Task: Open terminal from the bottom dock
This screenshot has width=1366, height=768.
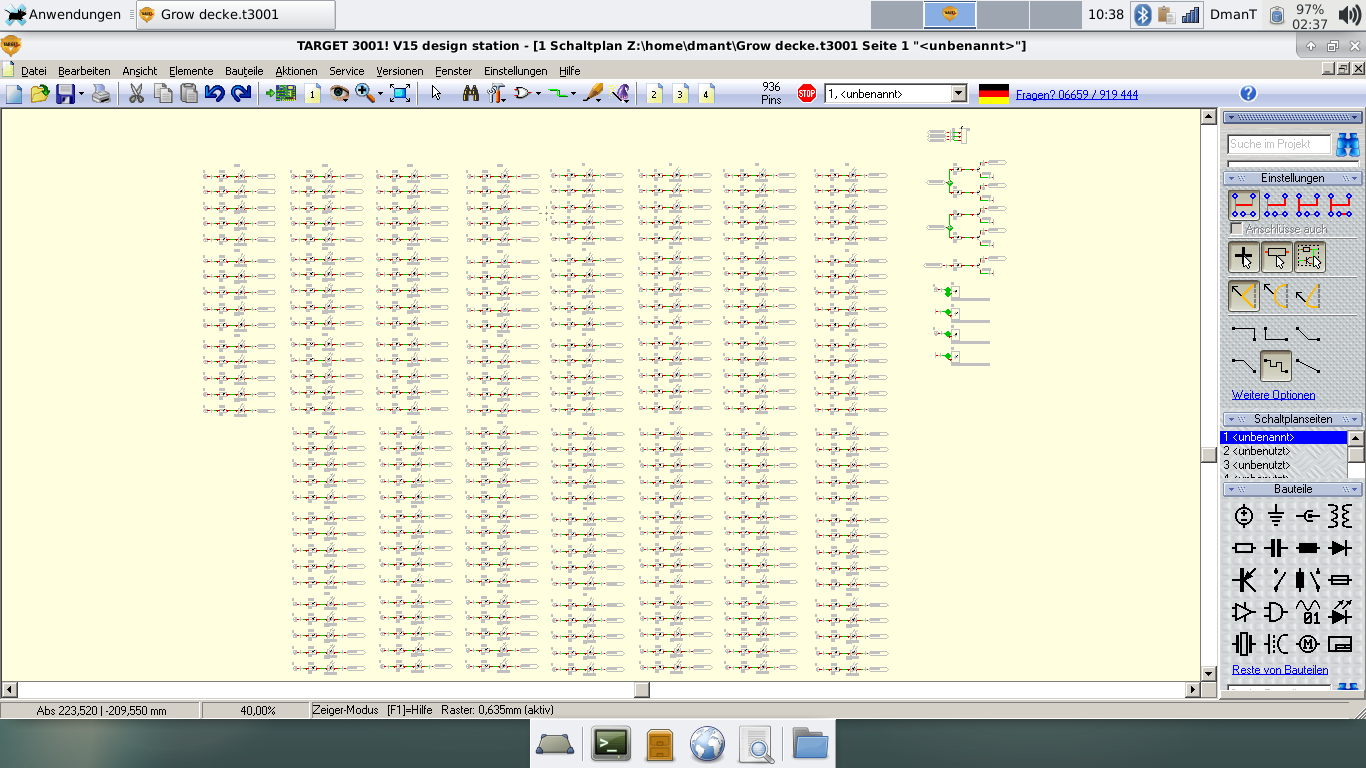Action: [611, 744]
